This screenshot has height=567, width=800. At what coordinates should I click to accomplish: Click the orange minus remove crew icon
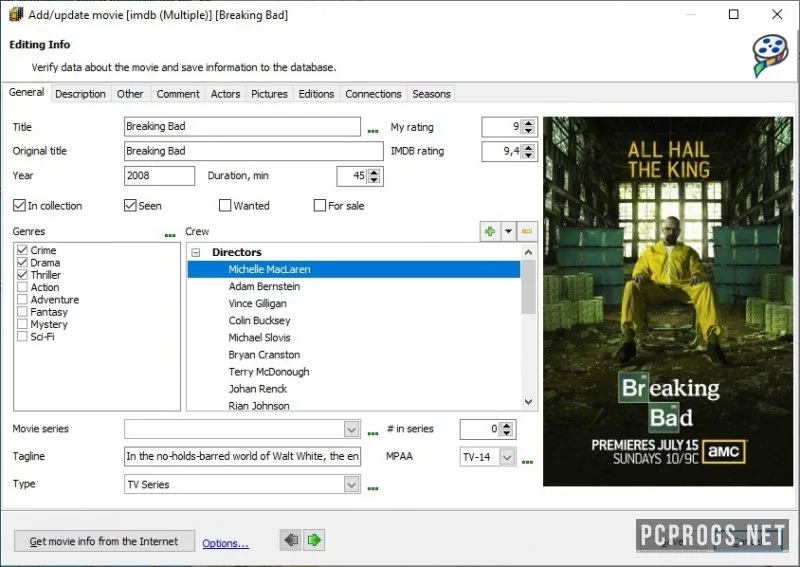tap(527, 231)
